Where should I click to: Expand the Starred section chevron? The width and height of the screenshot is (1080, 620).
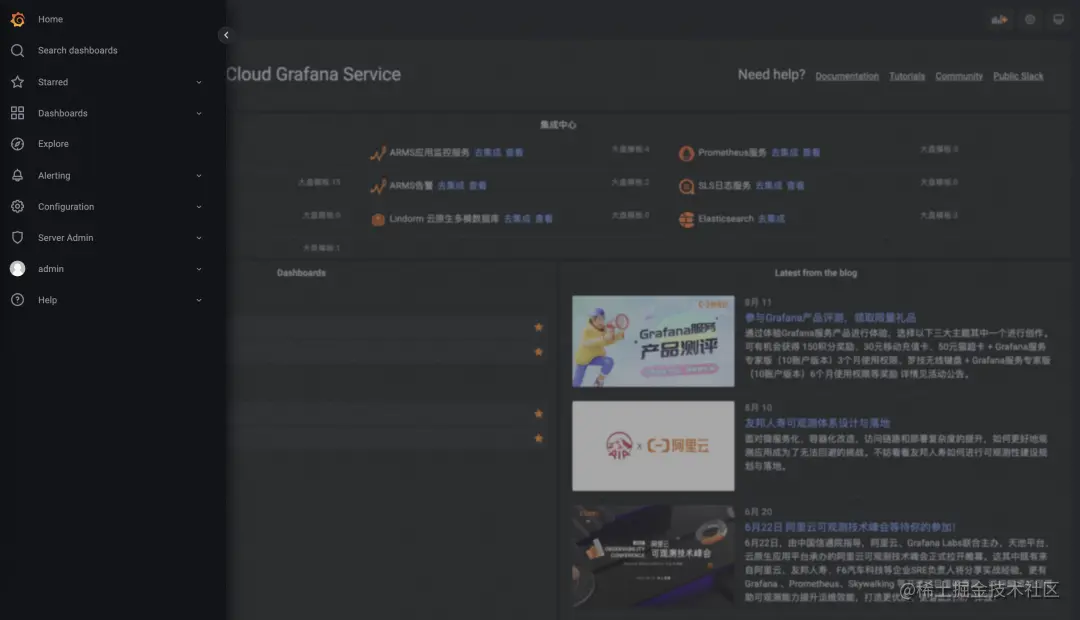[198, 82]
